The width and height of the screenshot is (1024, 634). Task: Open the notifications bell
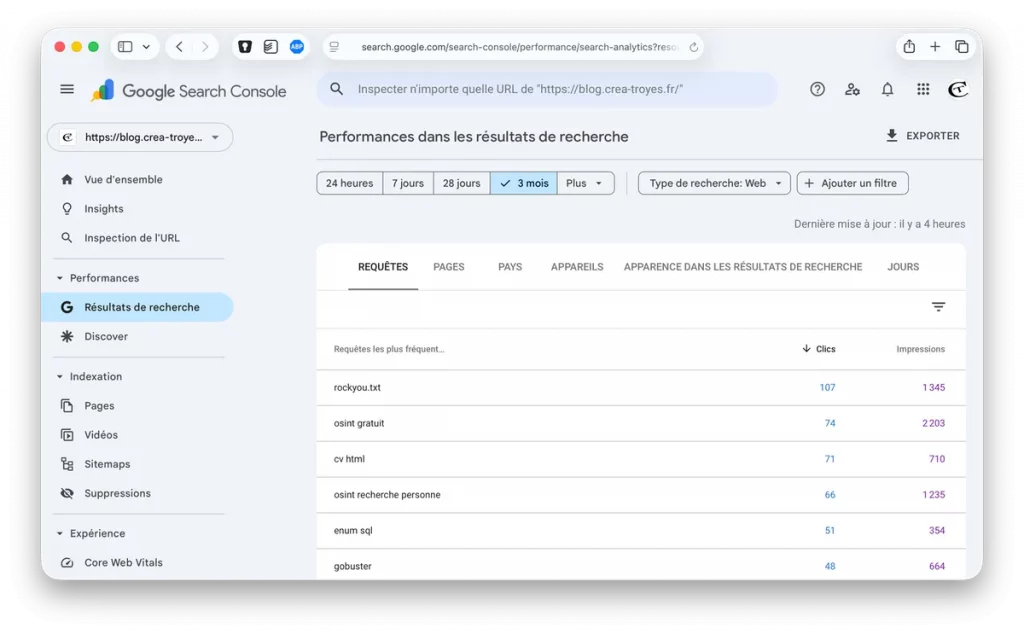887,89
